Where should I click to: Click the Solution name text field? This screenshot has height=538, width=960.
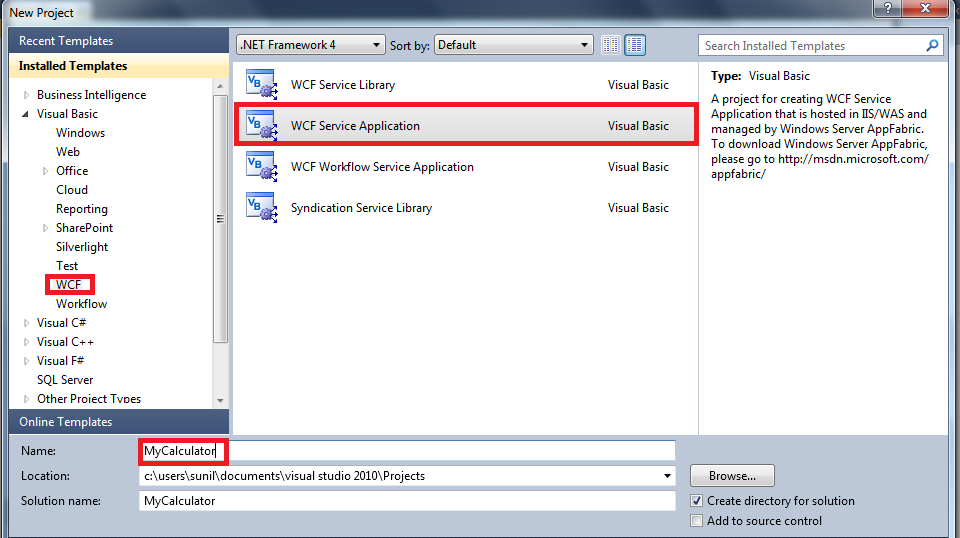point(407,501)
